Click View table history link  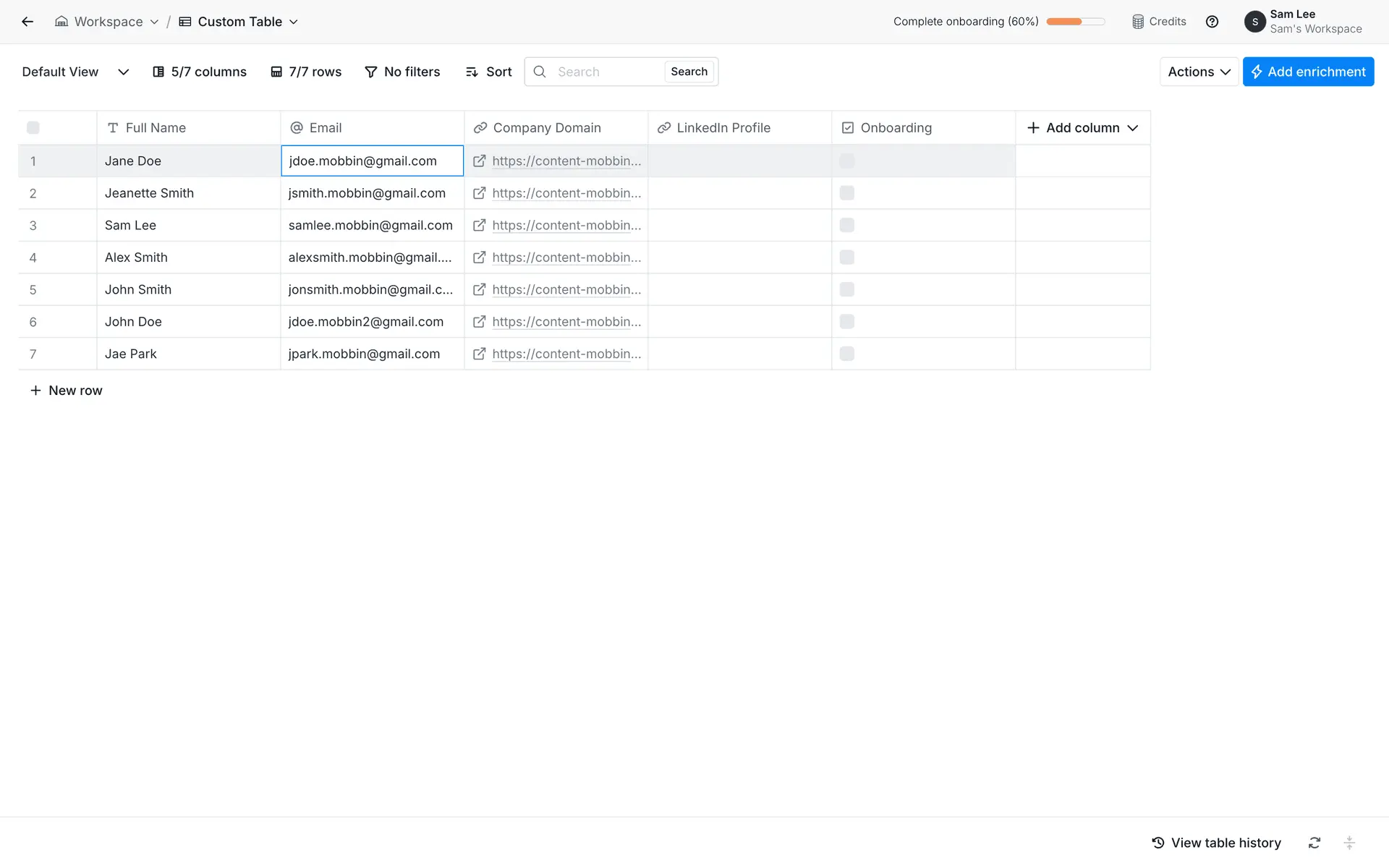[x=1217, y=843]
